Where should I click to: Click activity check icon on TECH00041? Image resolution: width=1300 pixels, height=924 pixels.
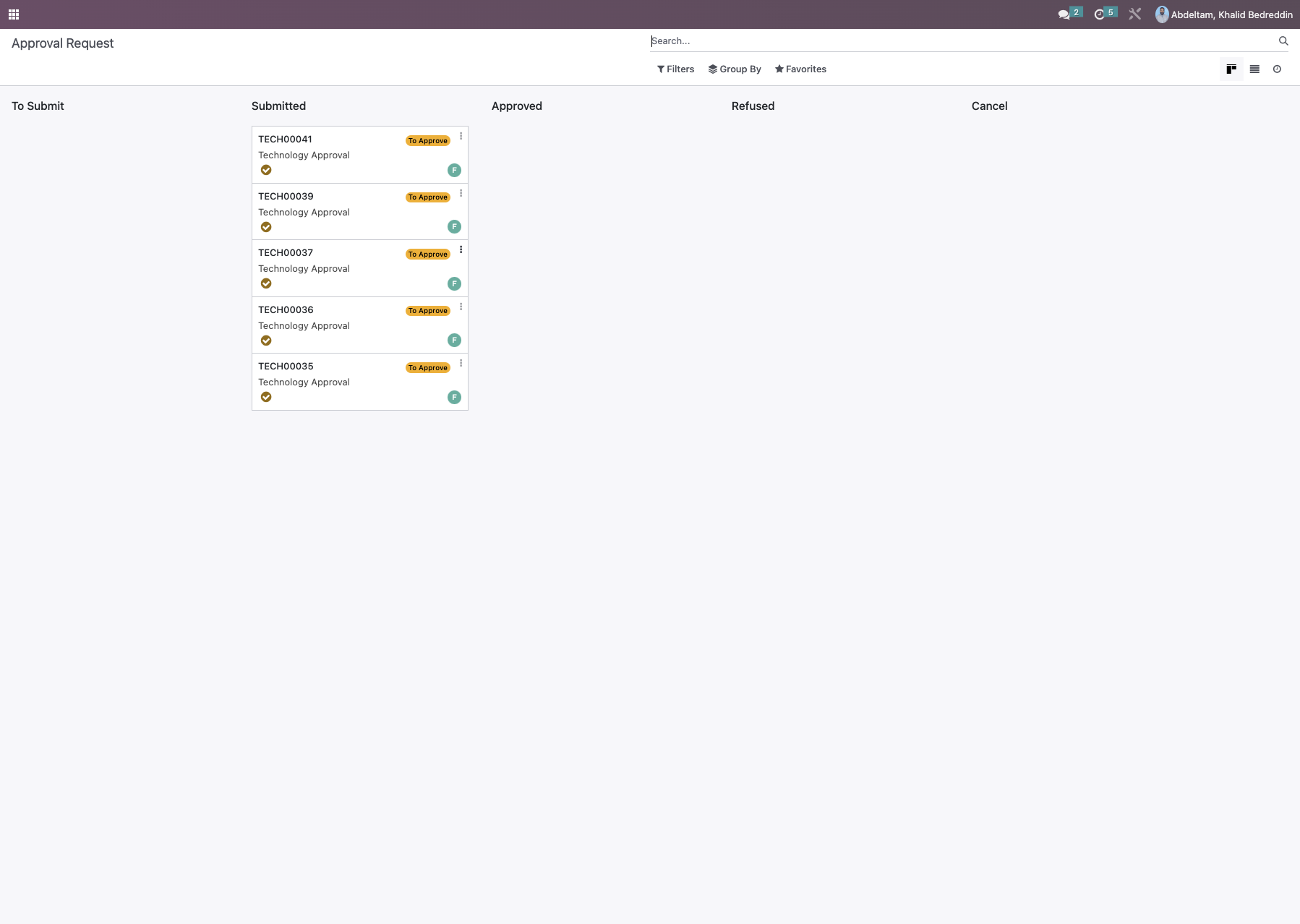266,170
